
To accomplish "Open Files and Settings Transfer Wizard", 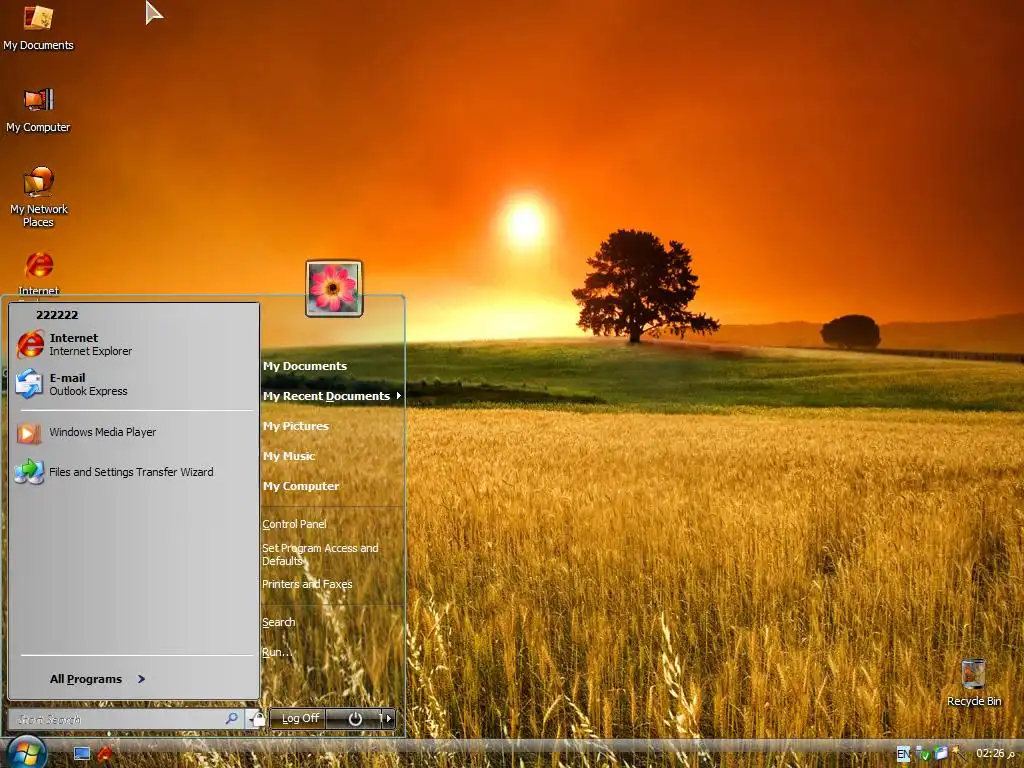I will pyautogui.click(x=136, y=472).
